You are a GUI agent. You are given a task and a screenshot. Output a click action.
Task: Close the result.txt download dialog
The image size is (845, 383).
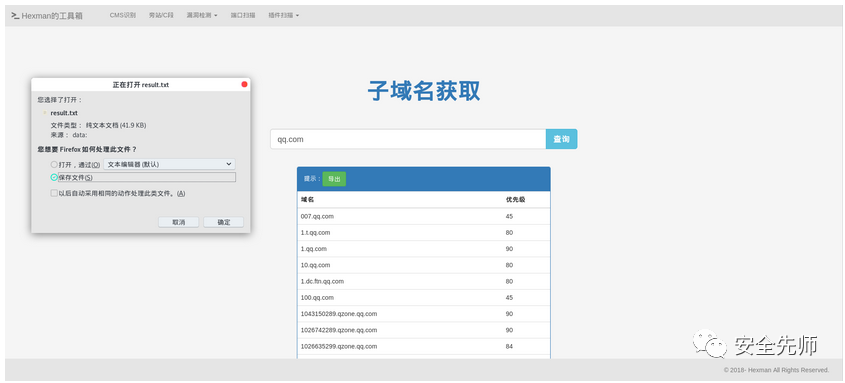pos(244,85)
